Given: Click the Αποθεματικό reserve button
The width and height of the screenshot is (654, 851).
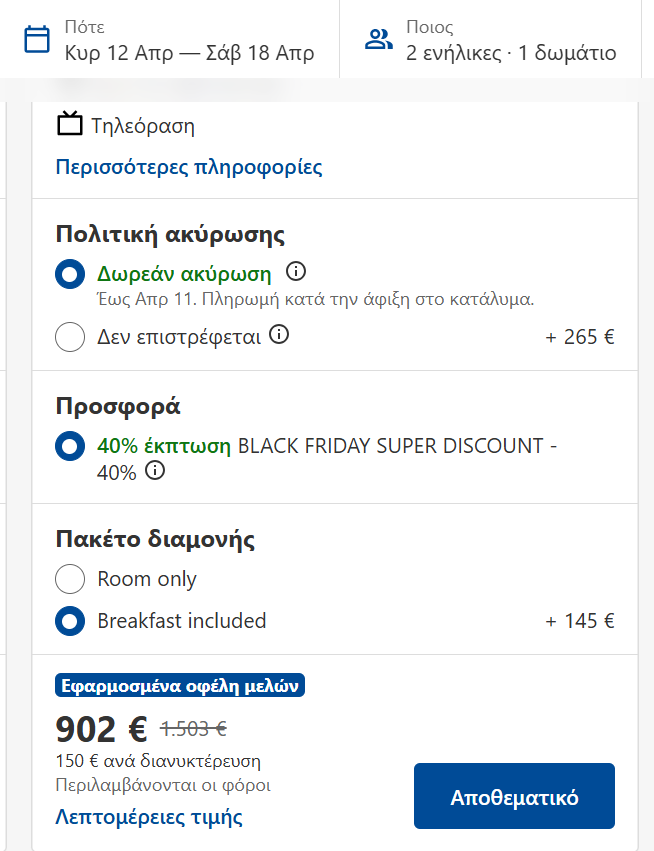Looking at the screenshot, I should 514,796.
